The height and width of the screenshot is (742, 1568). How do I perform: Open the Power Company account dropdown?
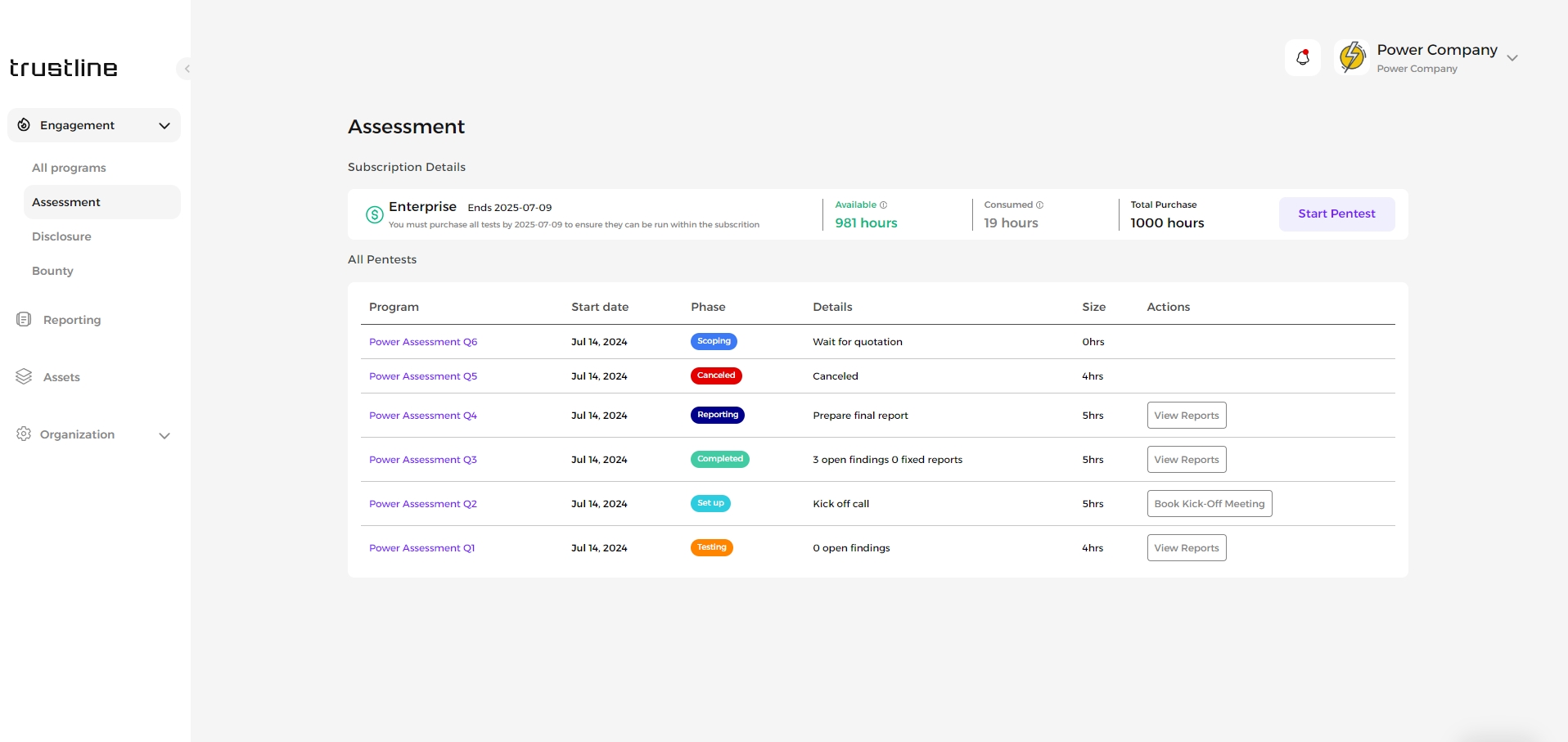pyautogui.click(x=1512, y=58)
